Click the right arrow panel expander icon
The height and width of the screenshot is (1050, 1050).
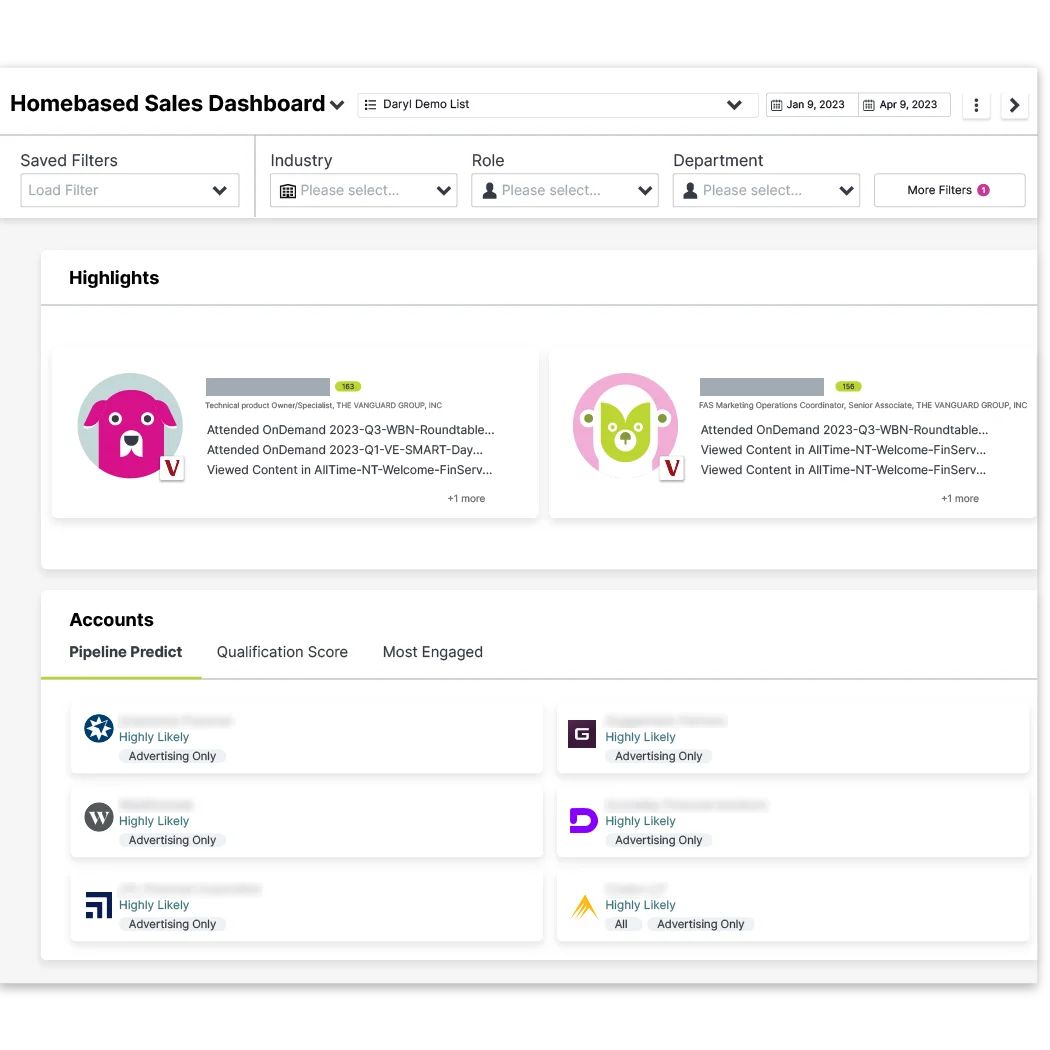tap(1015, 105)
